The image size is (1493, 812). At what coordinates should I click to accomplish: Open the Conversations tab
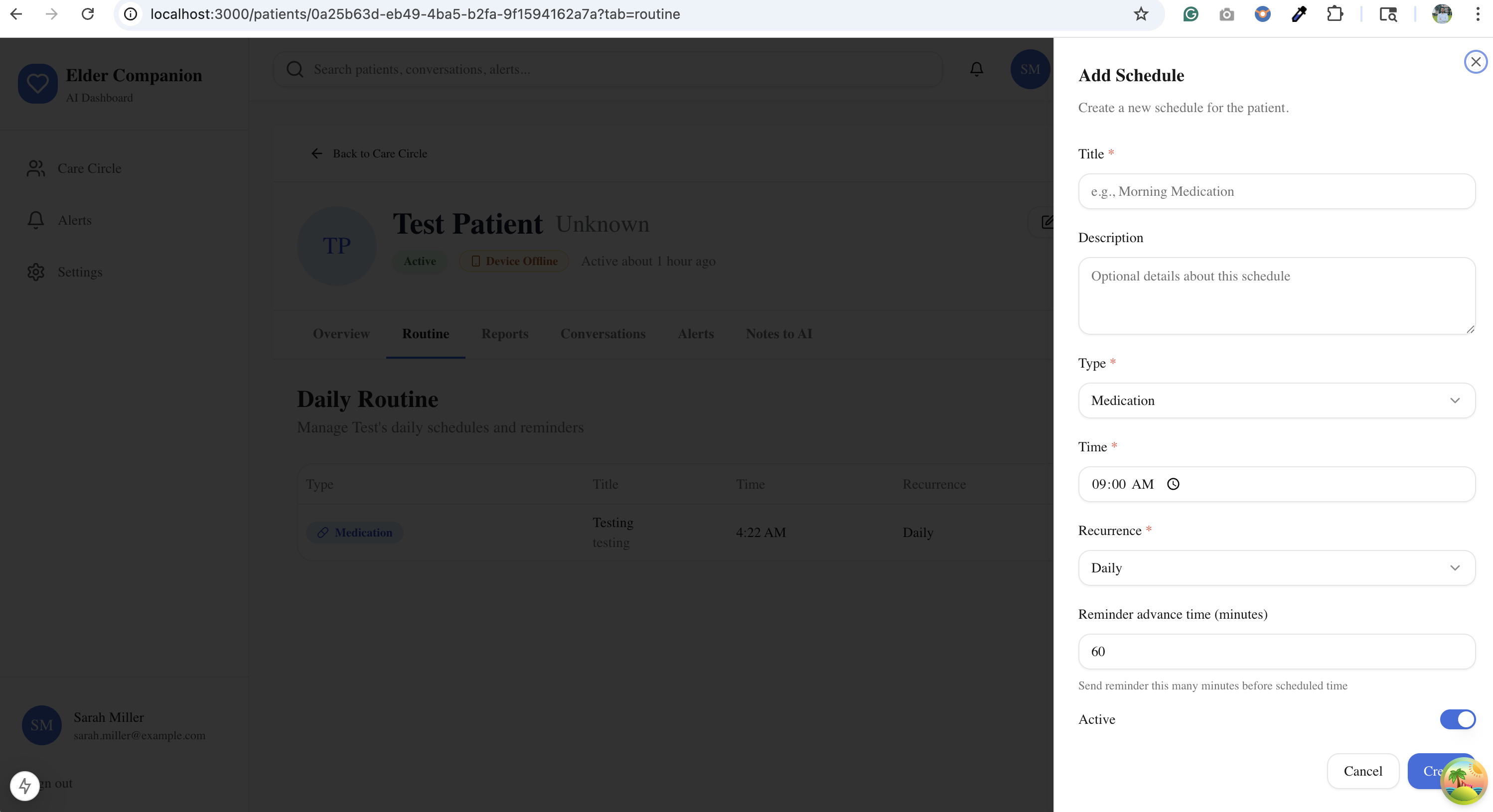tap(603, 334)
